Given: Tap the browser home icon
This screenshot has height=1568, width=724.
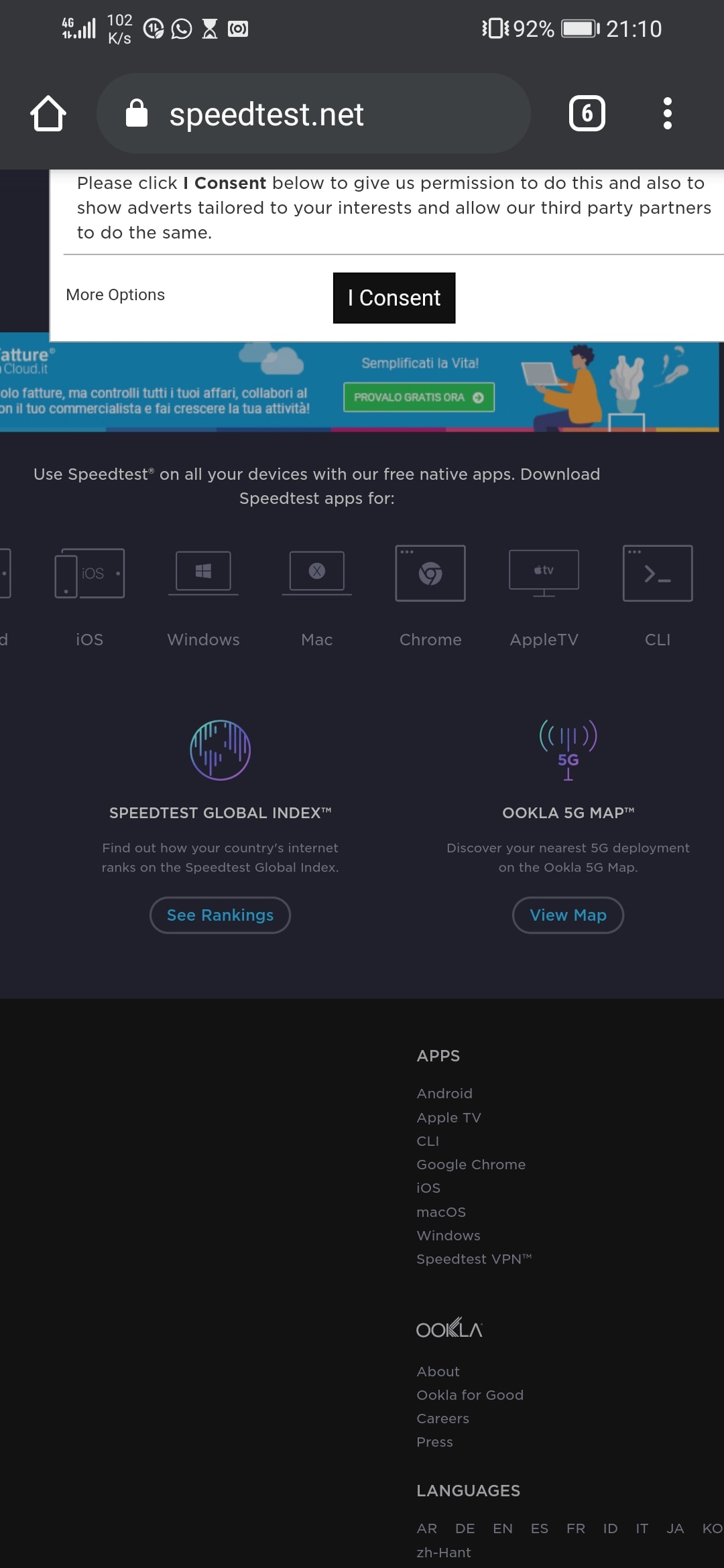Looking at the screenshot, I should pyautogui.click(x=48, y=113).
